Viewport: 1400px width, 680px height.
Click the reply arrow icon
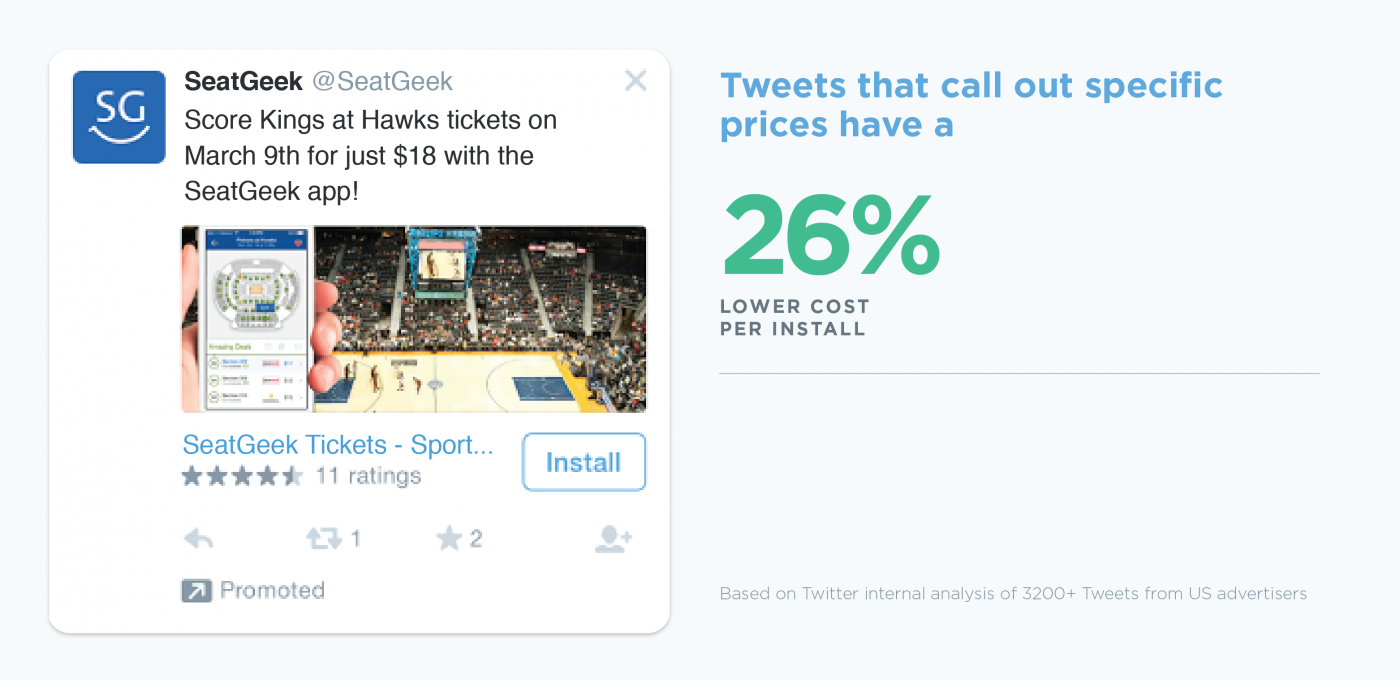(199, 540)
